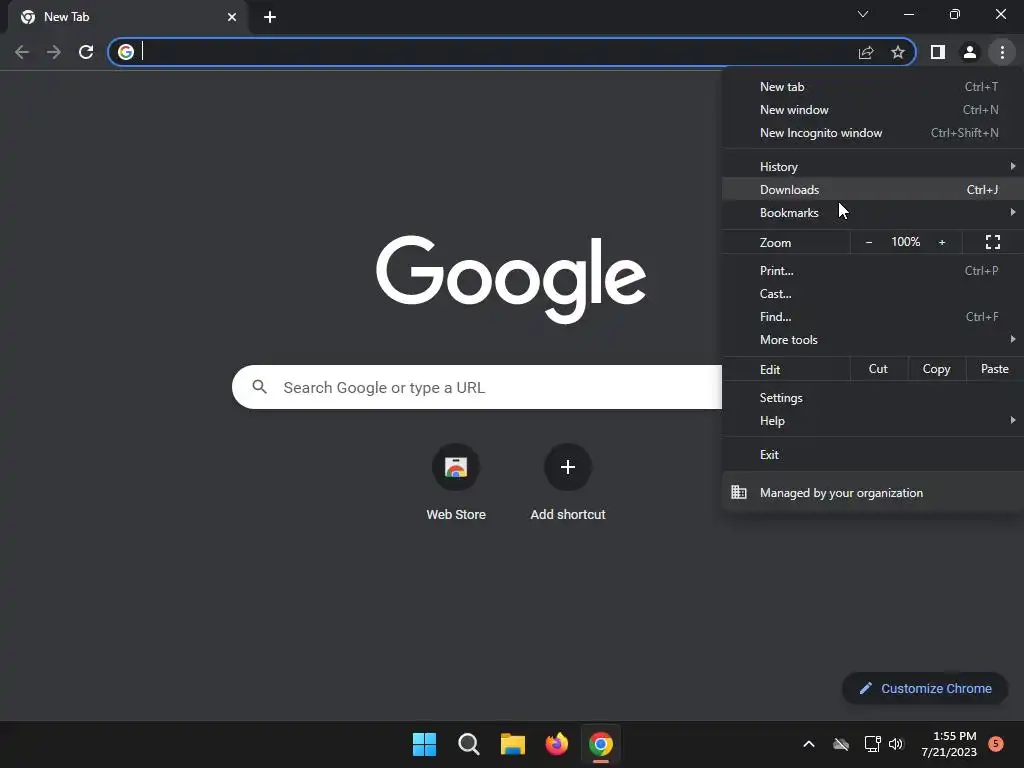Click Customize Chrome button
This screenshot has width=1024, height=768.
click(x=925, y=688)
